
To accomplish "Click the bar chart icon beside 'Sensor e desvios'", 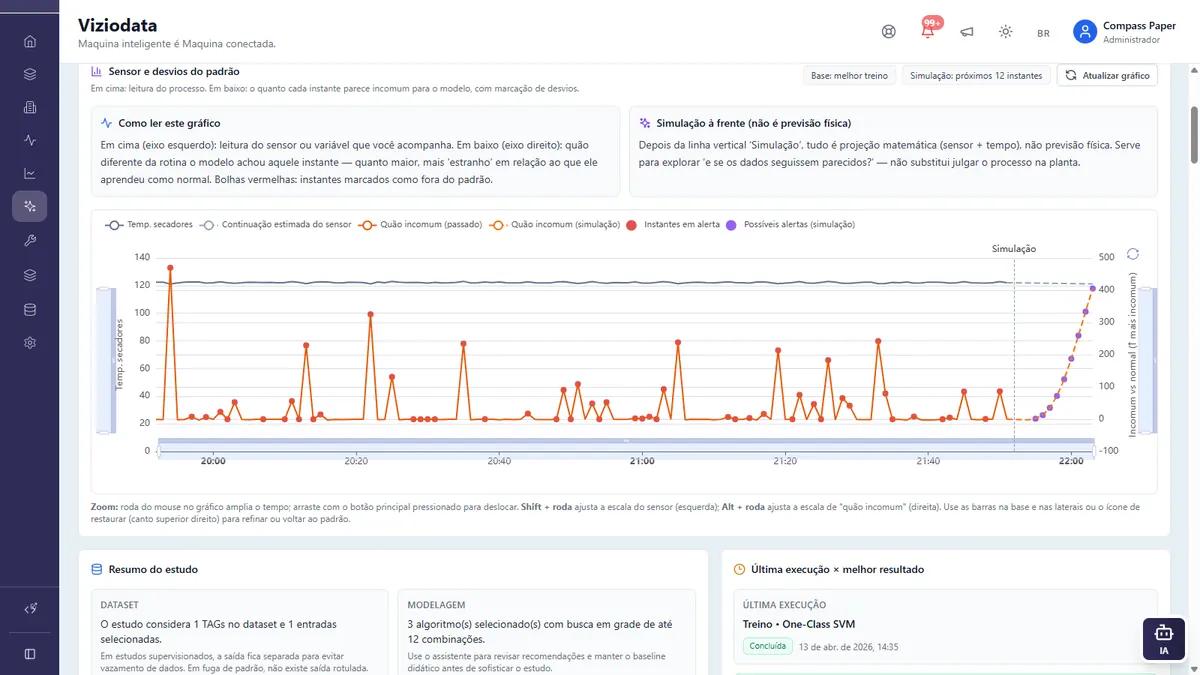I will click(97, 72).
